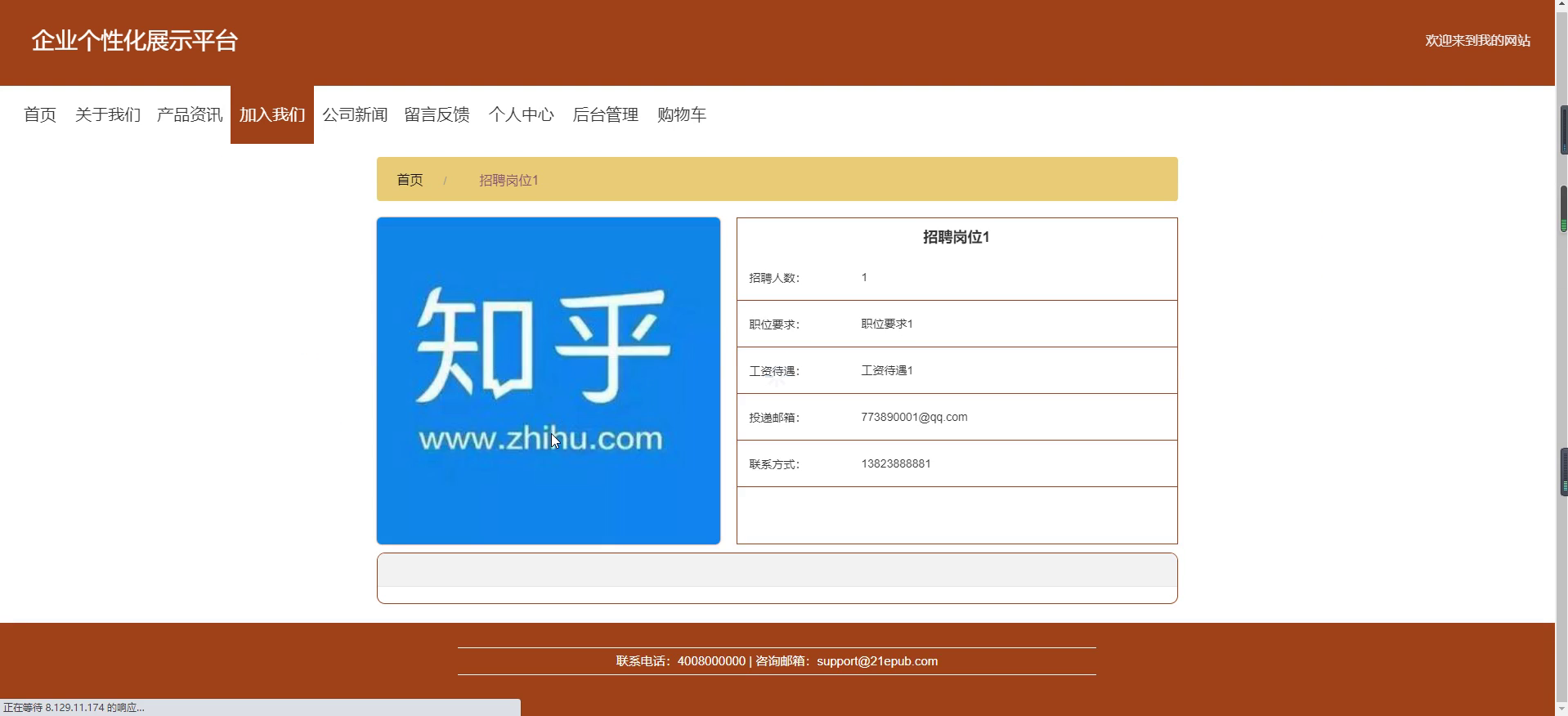Click the 联系方式 label
The height and width of the screenshot is (716, 1568).
click(774, 464)
